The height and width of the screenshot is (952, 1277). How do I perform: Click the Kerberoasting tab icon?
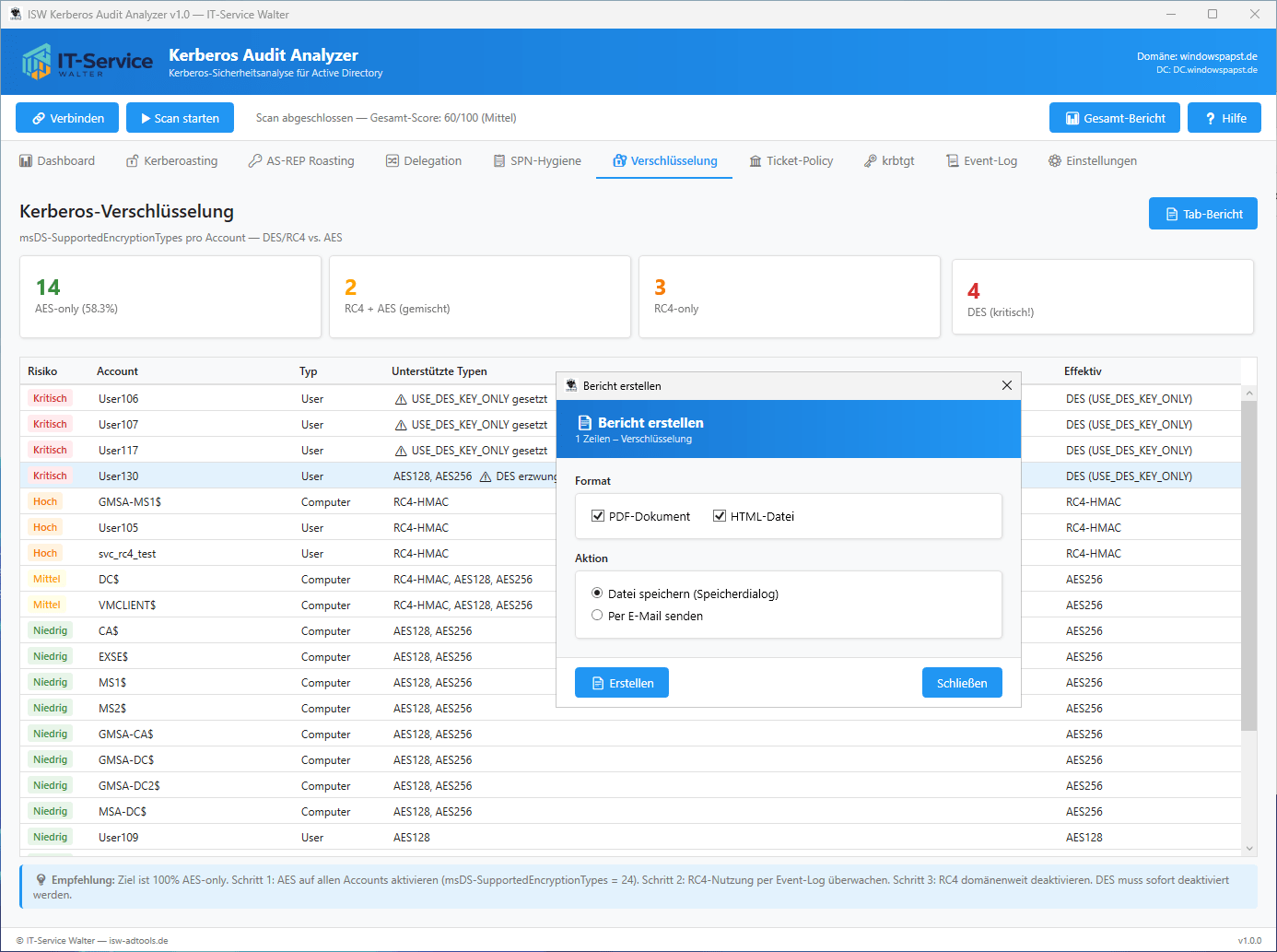tap(133, 161)
